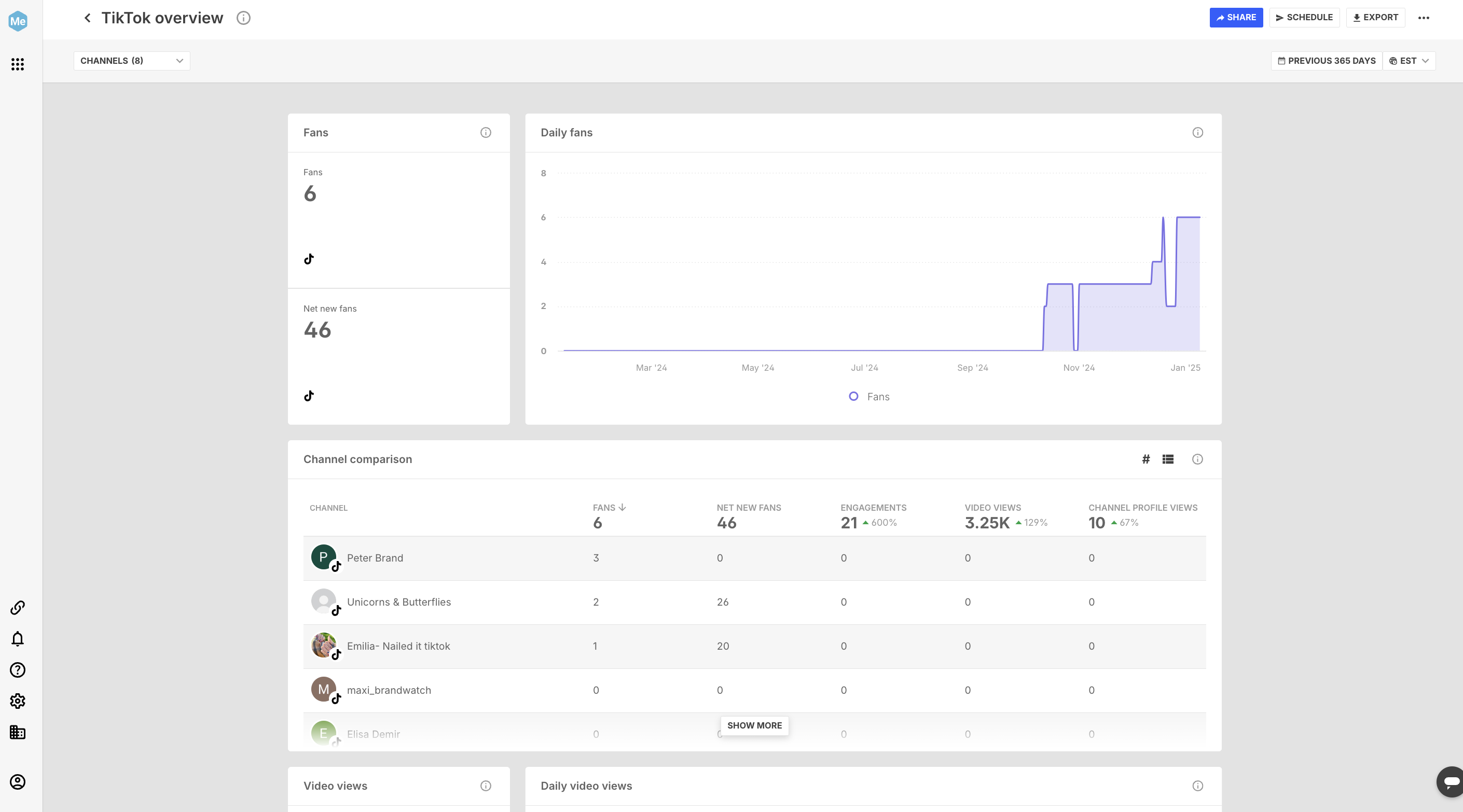Go back using the arrow beside TikTok overview
The height and width of the screenshot is (812, 1463).
click(x=87, y=18)
